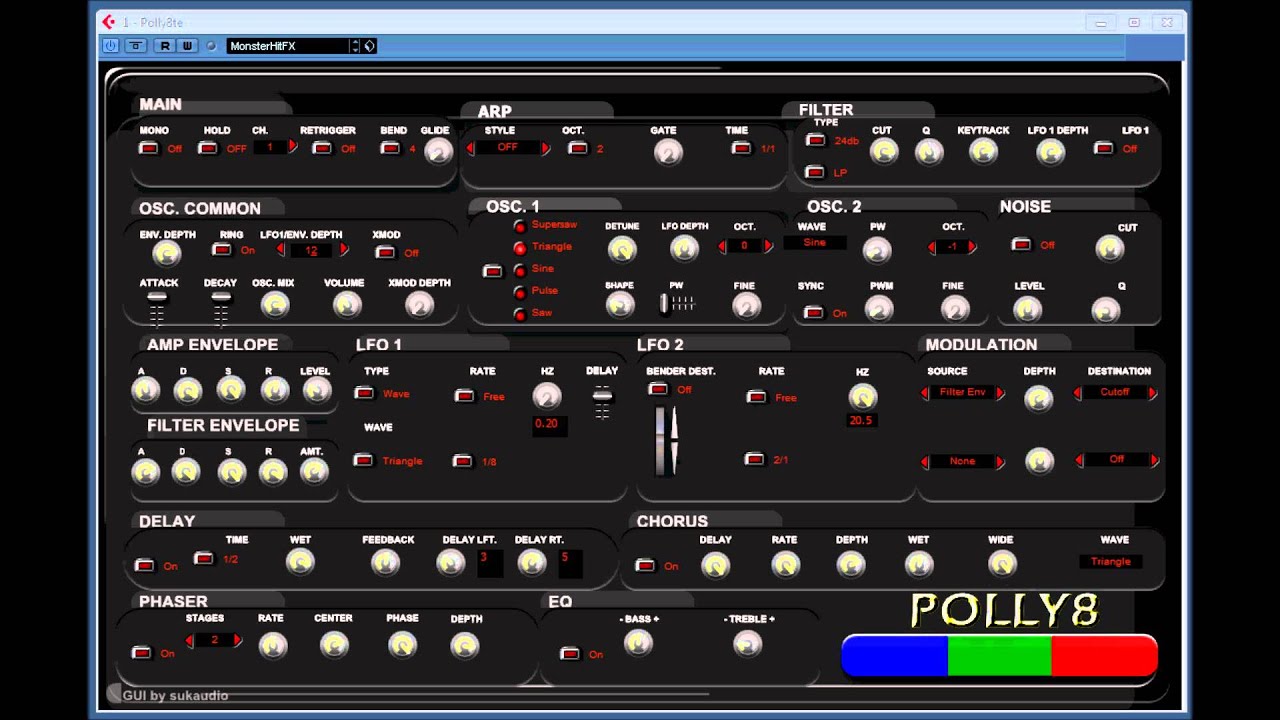
Task: Click the OSC. MIX knob
Action: [275, 305]
